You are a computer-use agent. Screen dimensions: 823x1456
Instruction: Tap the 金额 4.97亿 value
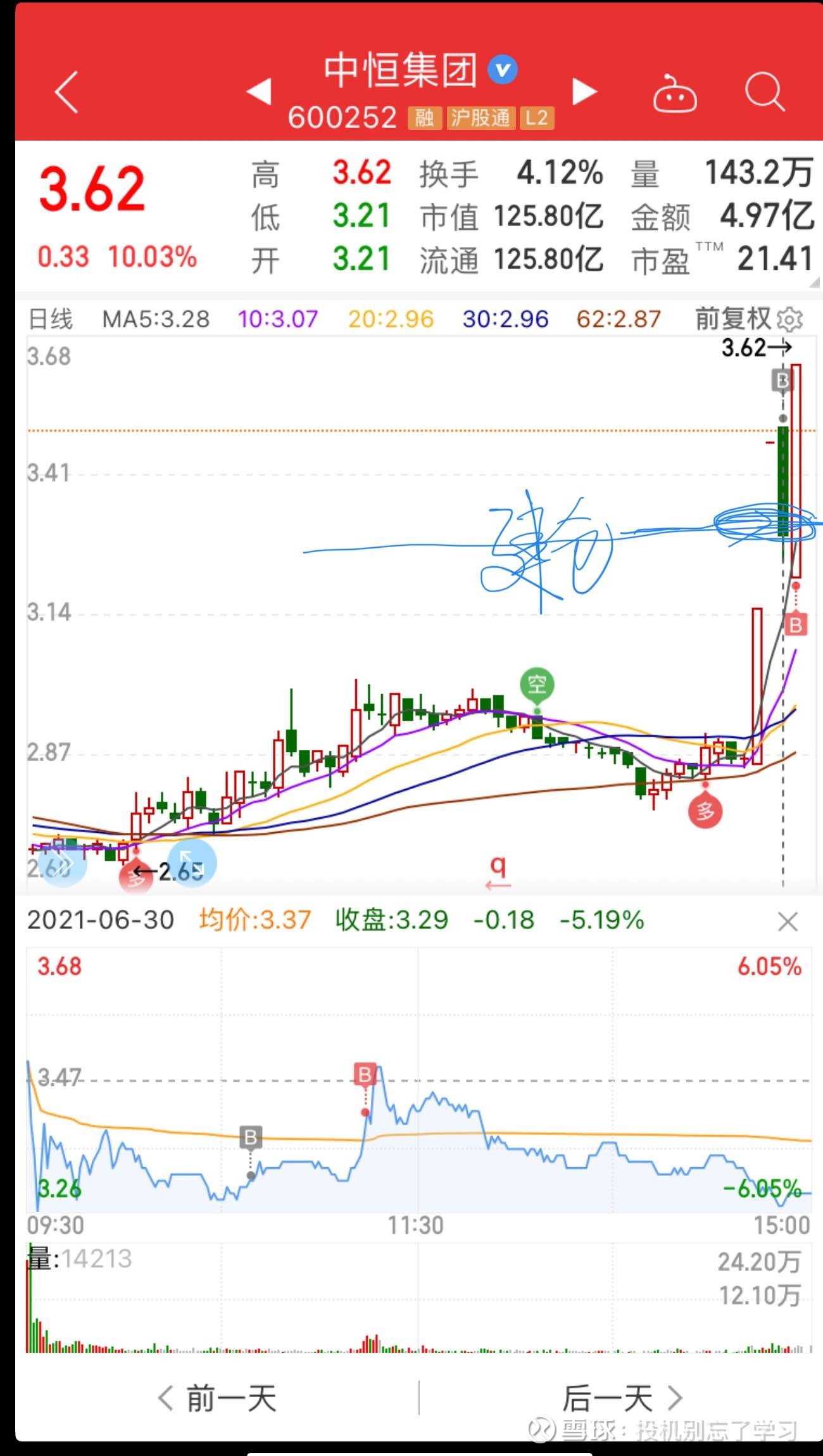coord(767,216)
